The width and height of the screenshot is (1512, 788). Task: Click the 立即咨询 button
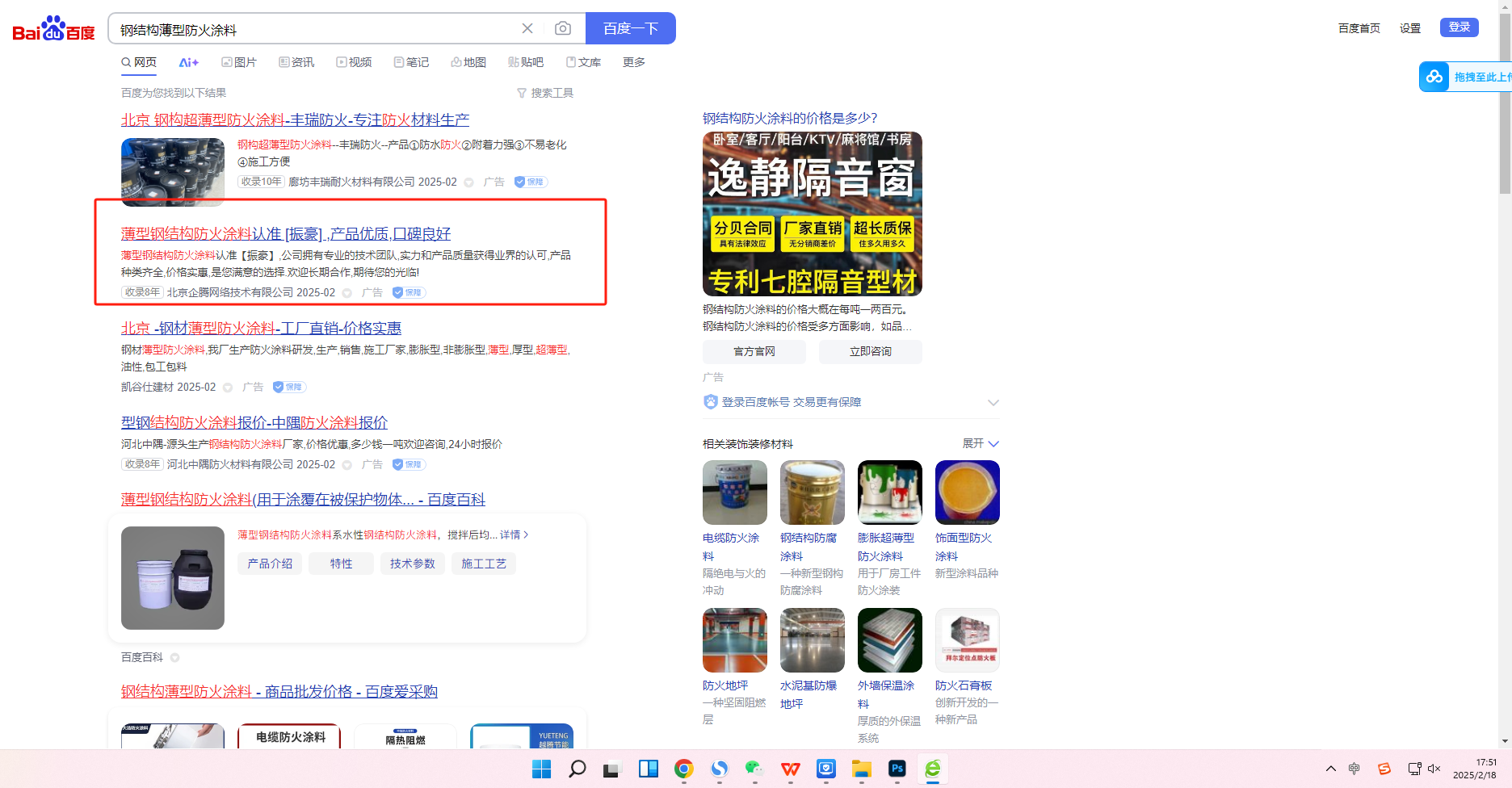tap(871, 351)
